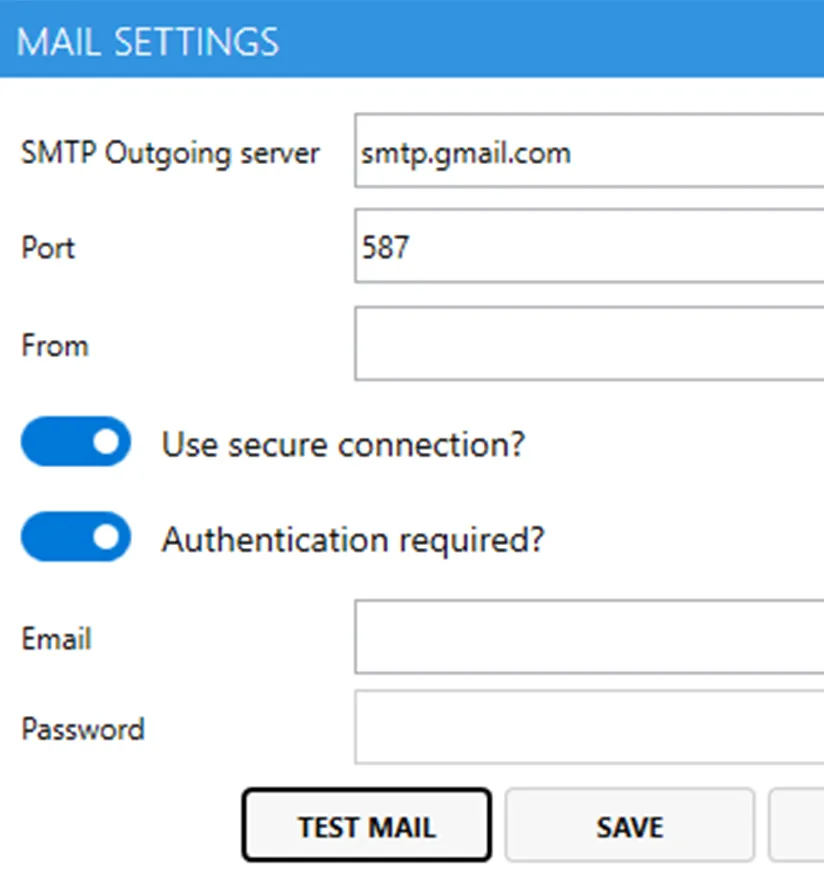The width and height of the screenshot is (824, 896).
Task: Click the Password input box
Action: [x=590, y=727]
